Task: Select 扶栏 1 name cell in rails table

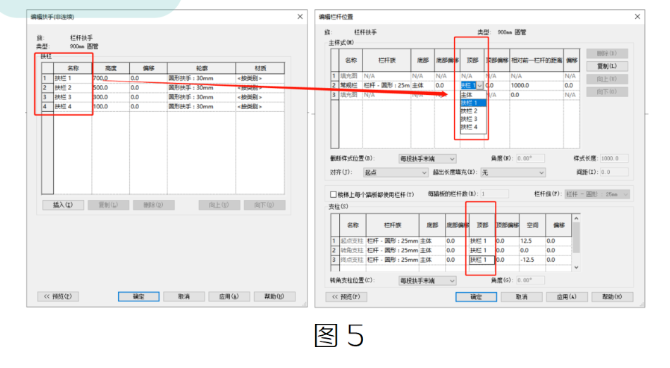Action: (72, 78)
